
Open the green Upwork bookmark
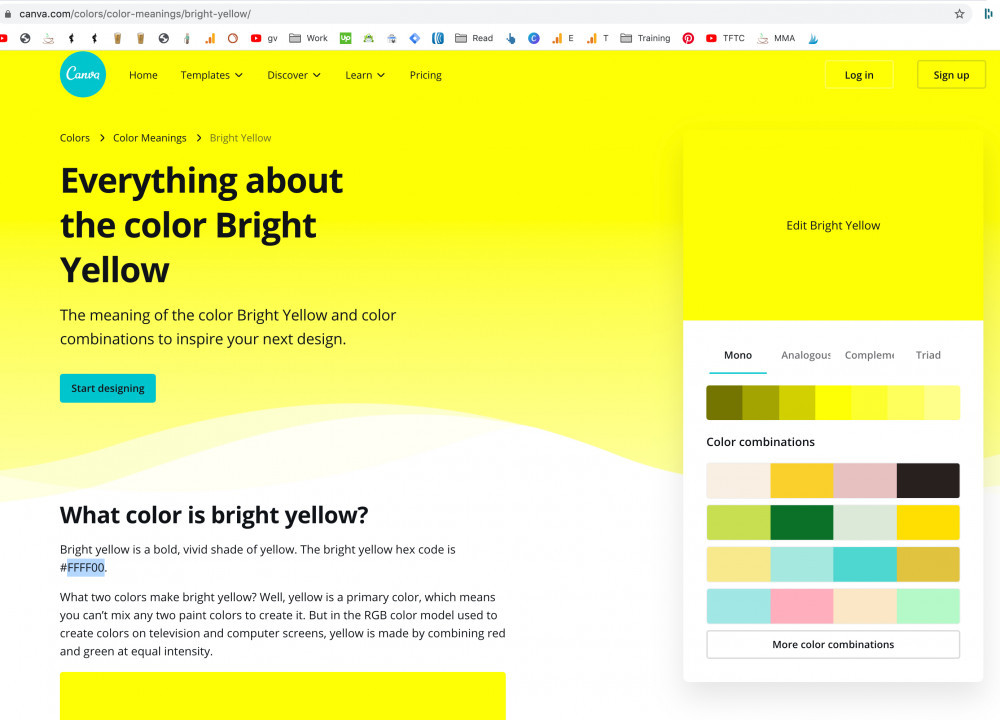346,38
